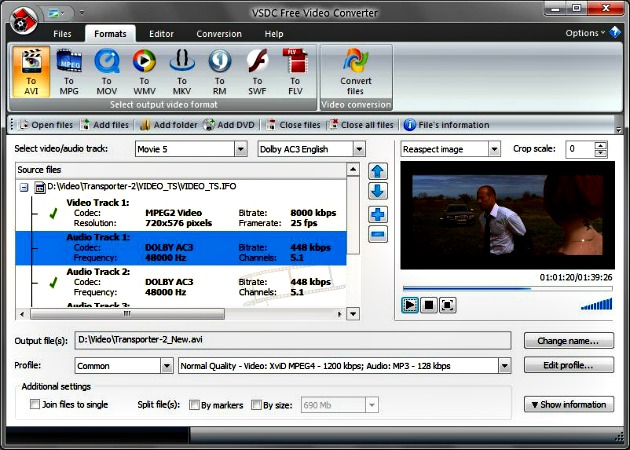The image size is (630, 450).
Task: Click the help icon beside Options
Action: pos(615,32)
